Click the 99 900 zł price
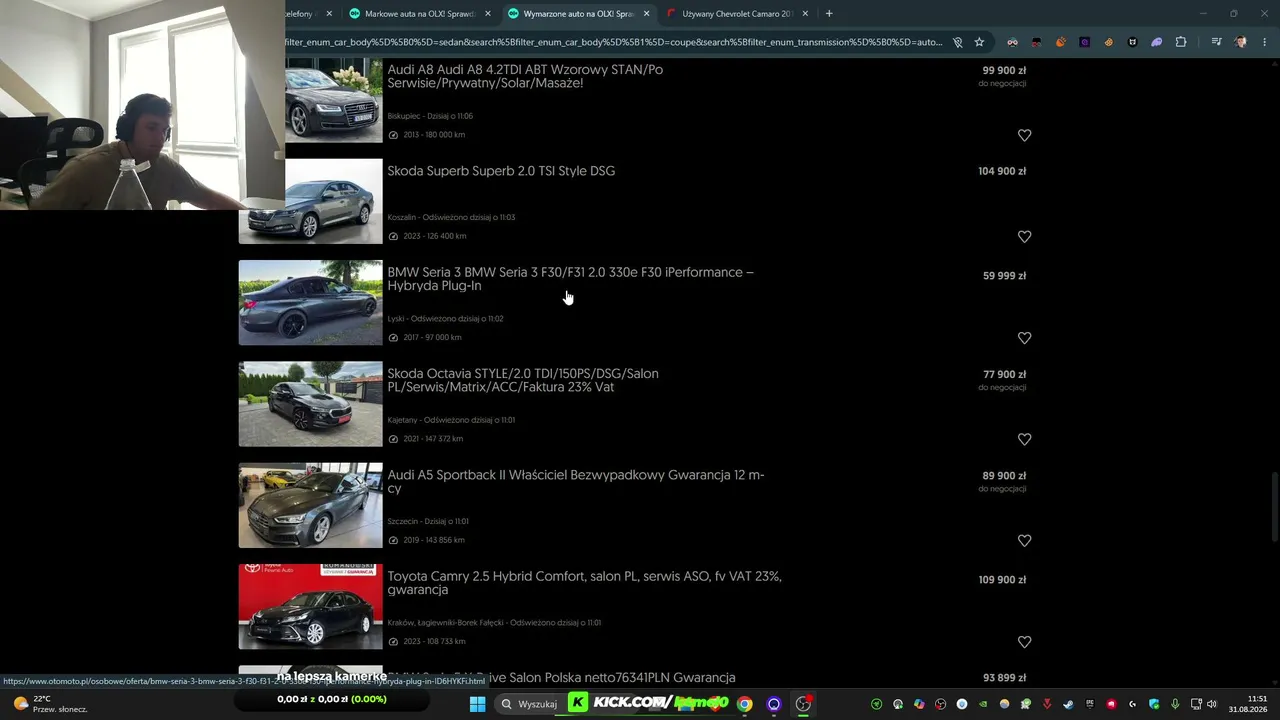Viewport: 1280px width, 720px height. coord(1004,71)
